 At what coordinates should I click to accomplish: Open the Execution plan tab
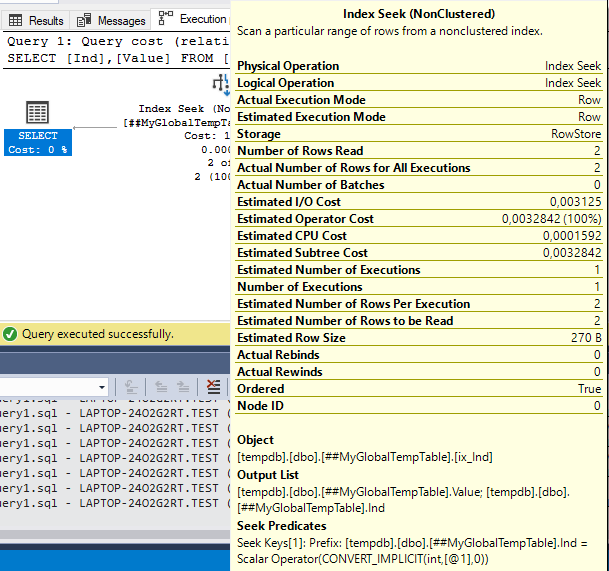click(x=193, y=19)
